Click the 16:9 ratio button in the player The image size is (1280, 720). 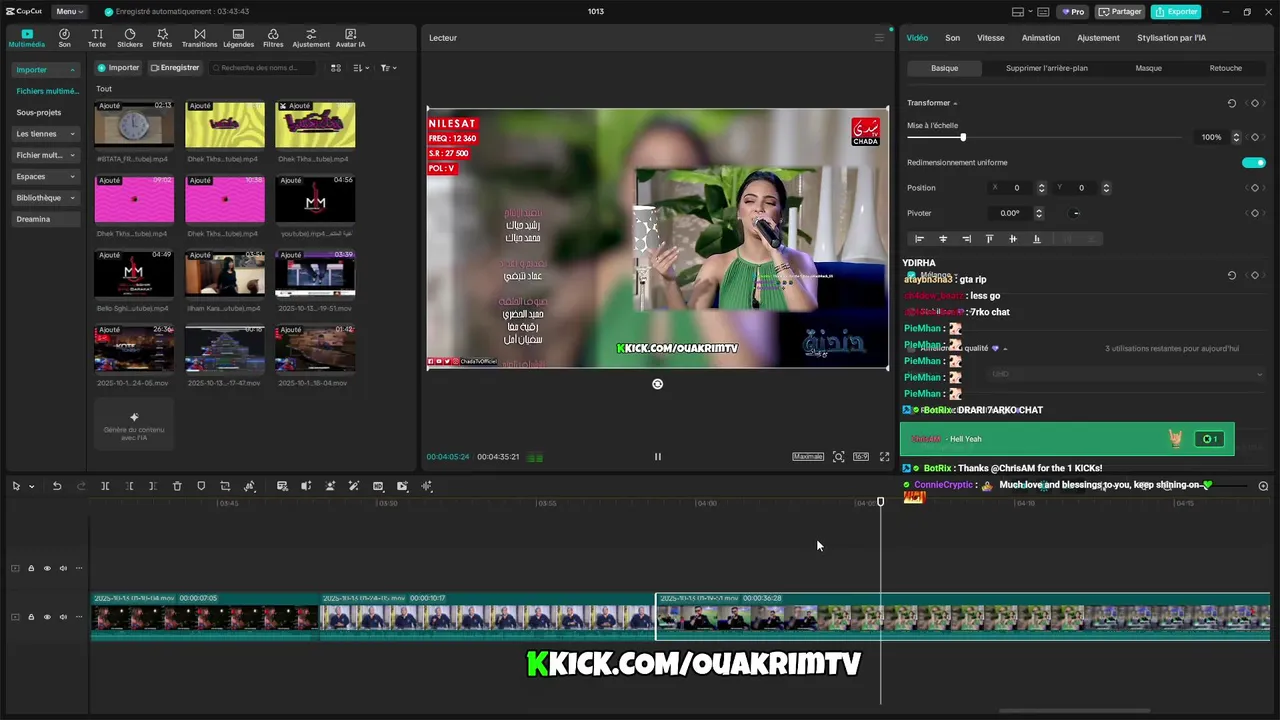coord(860,456)
